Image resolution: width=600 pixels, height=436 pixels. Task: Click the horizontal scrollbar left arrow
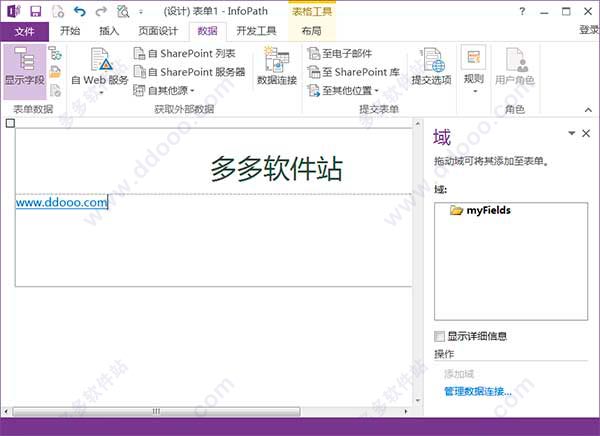(x=6, y=412)
